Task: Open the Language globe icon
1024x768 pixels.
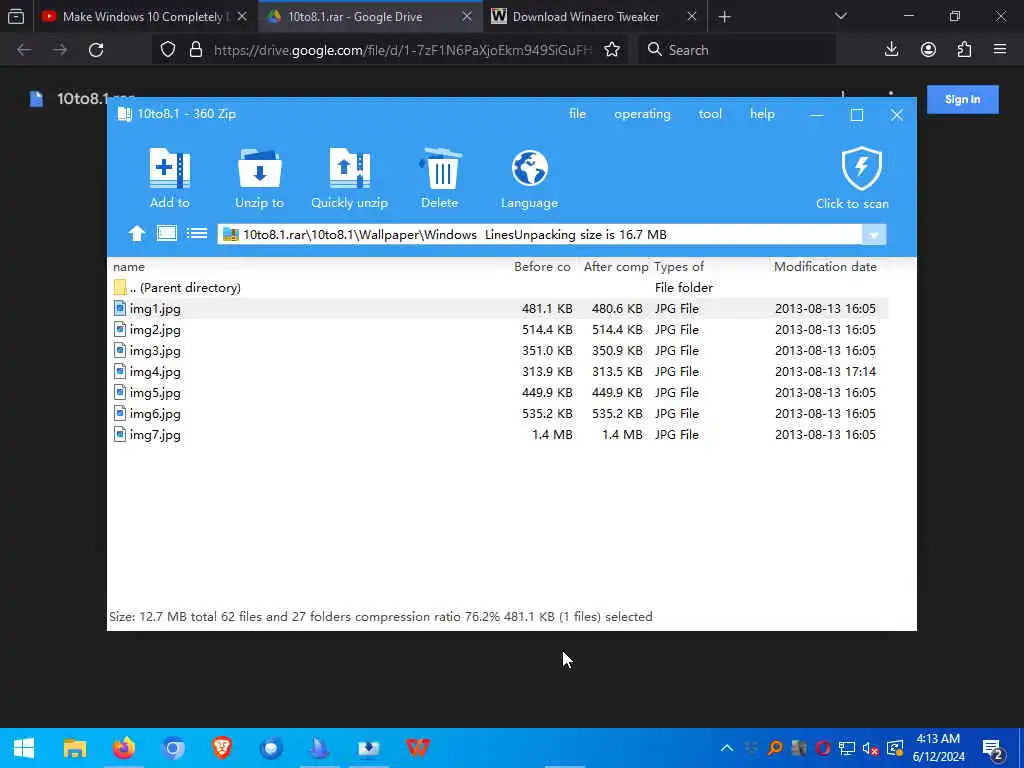Action: (x=530, y=168)
